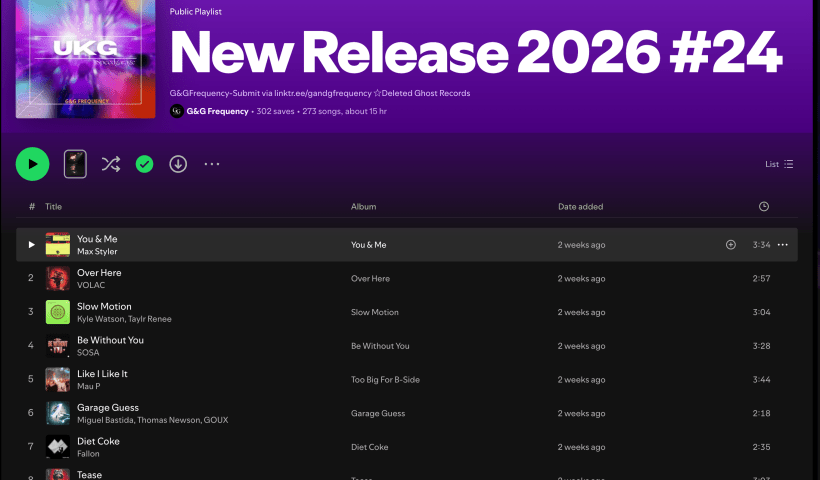Open the playlist more options menu
Viewport: 820px width, 480px height.
pos(212,164)
